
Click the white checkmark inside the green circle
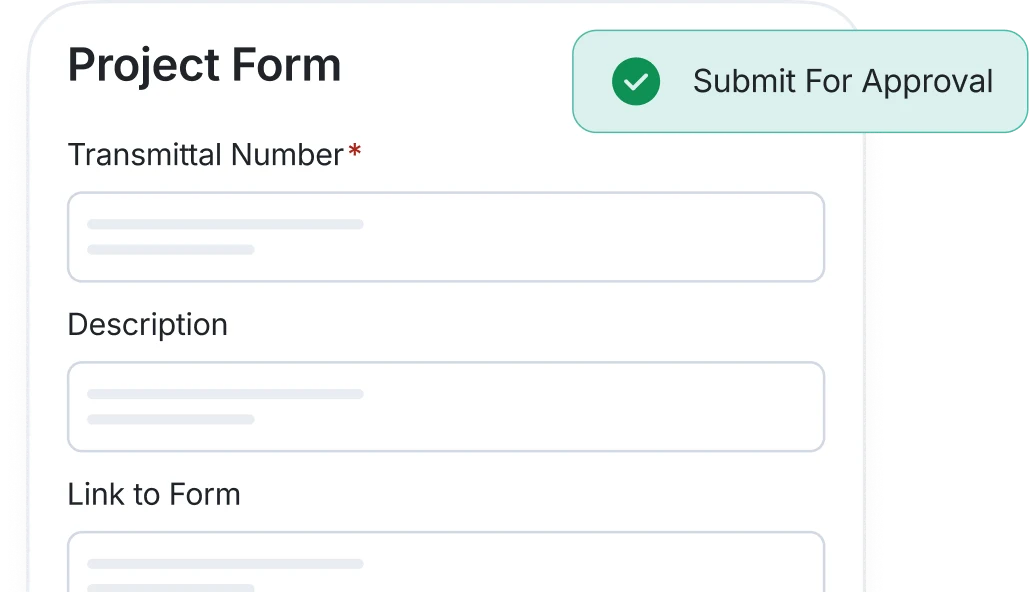pos(635,82)
